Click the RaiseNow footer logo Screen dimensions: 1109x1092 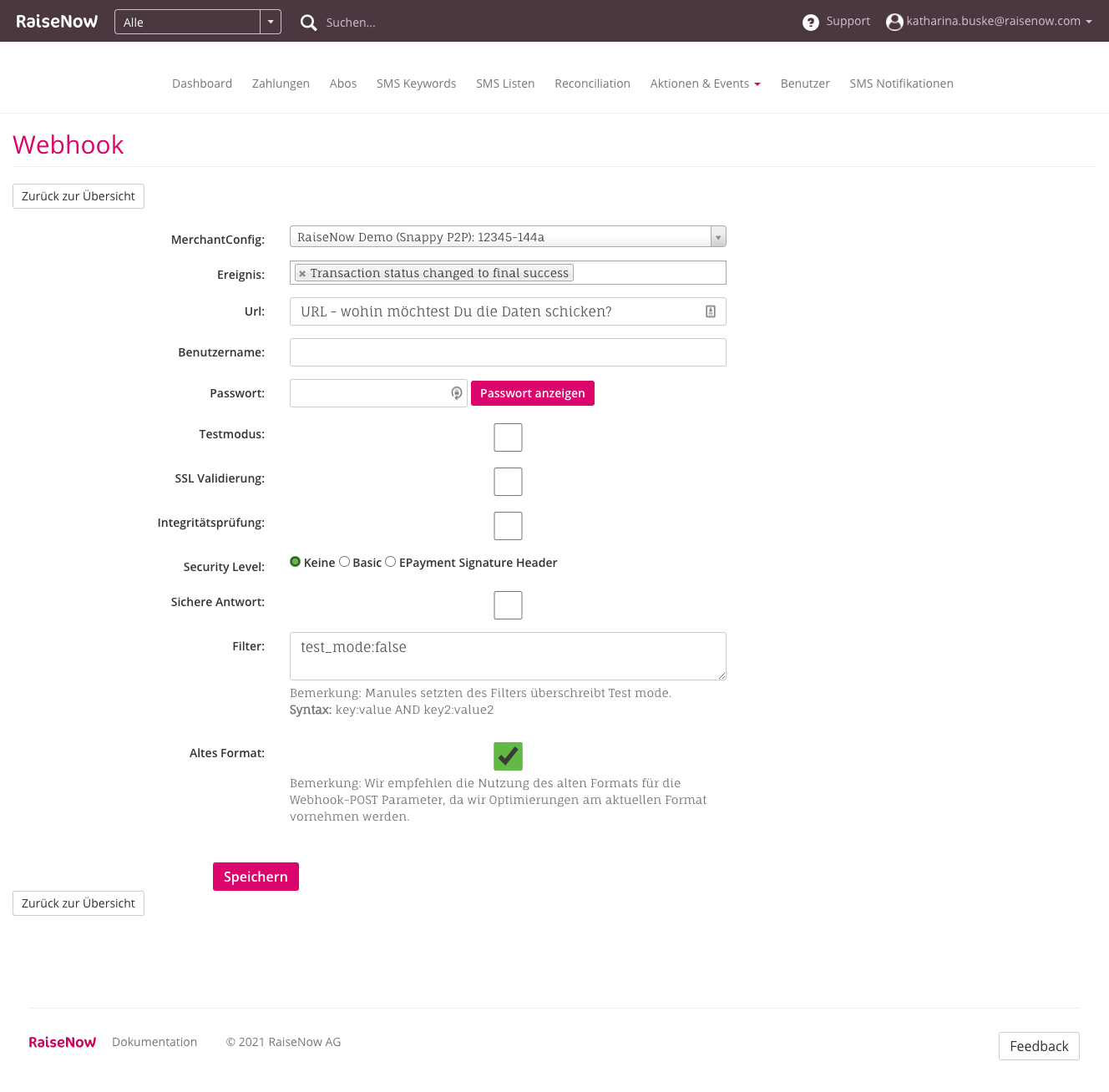click(x=63, y=1042)
